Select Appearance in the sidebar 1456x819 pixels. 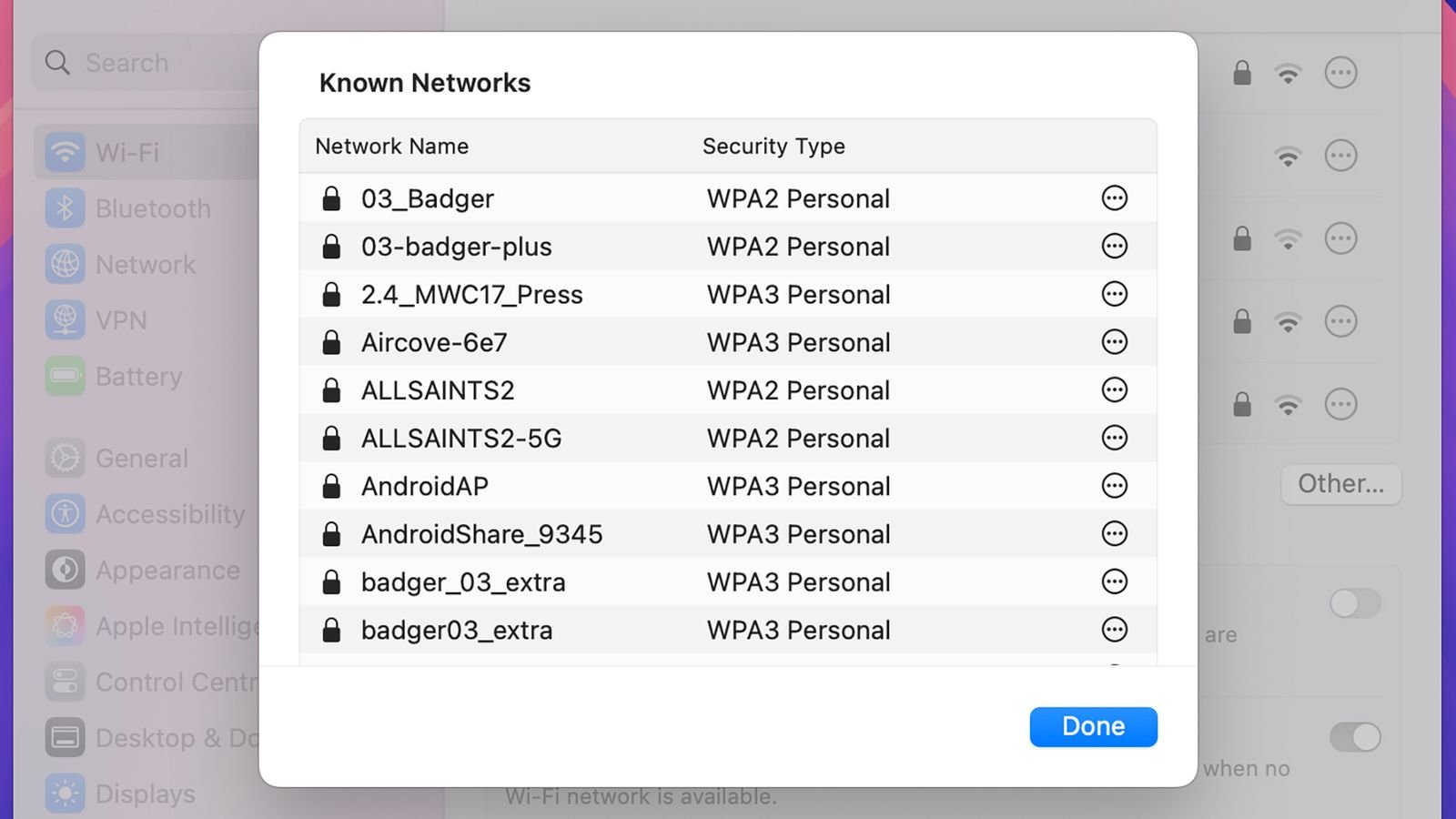point(167,571)
